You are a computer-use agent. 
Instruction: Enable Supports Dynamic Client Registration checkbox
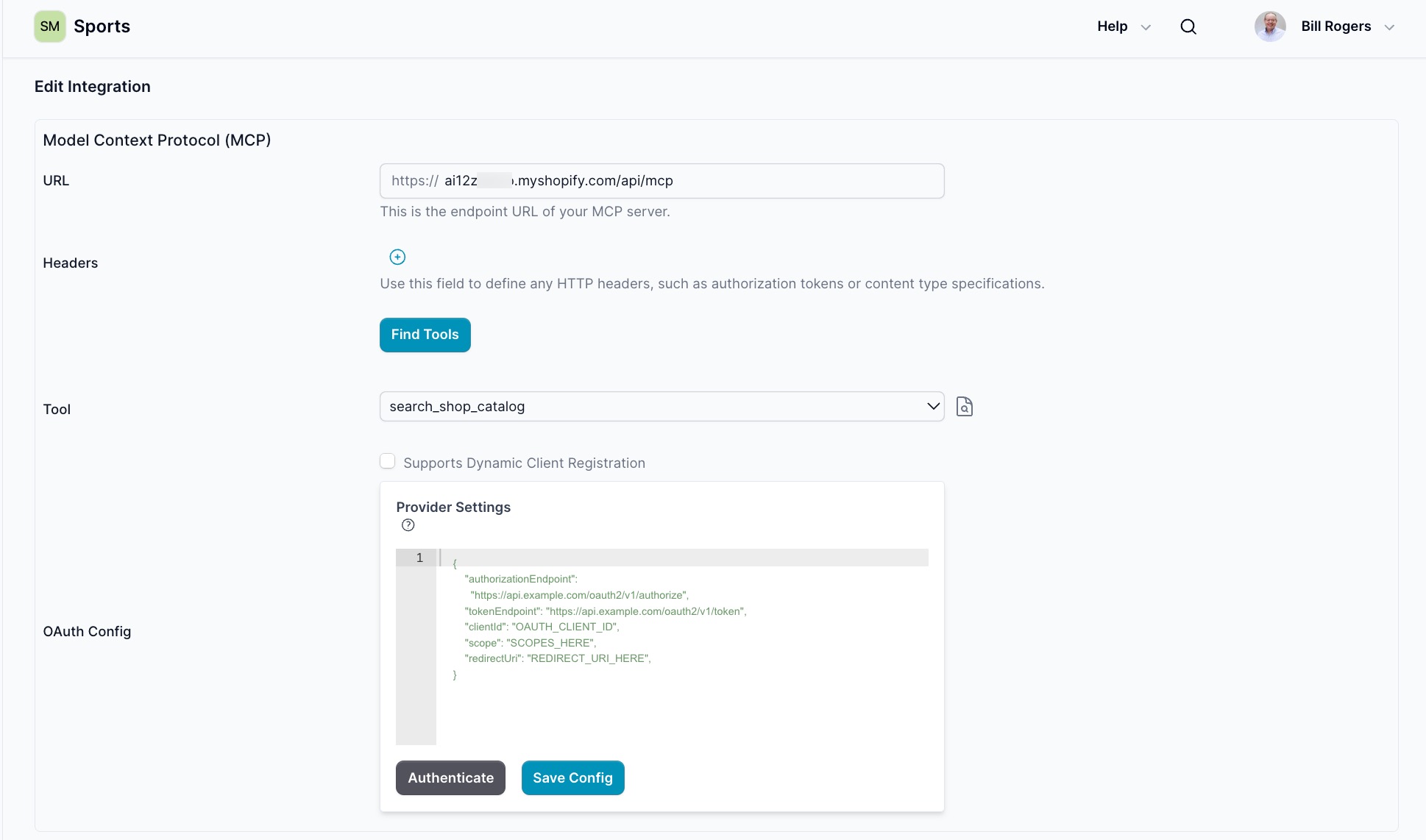(388, 461)
